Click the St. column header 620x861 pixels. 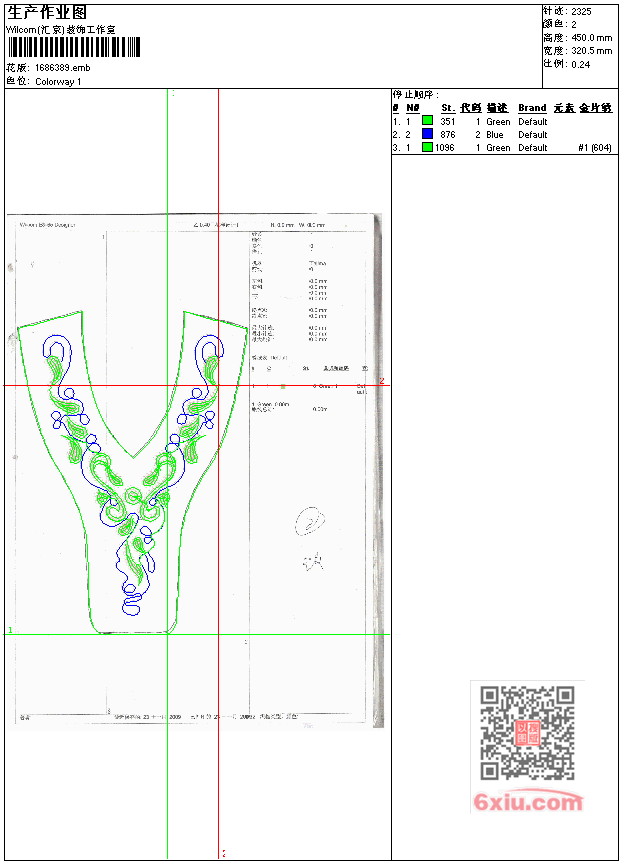[x=448, y=108]
